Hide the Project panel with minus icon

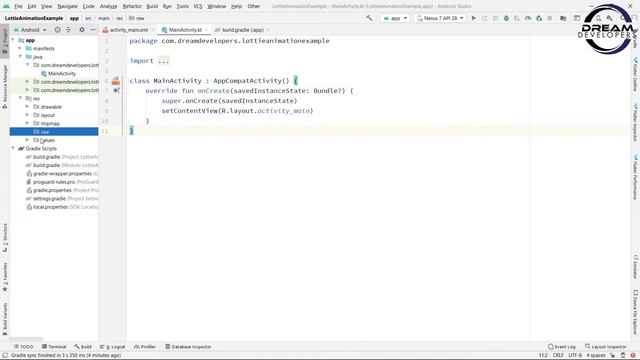93,30
